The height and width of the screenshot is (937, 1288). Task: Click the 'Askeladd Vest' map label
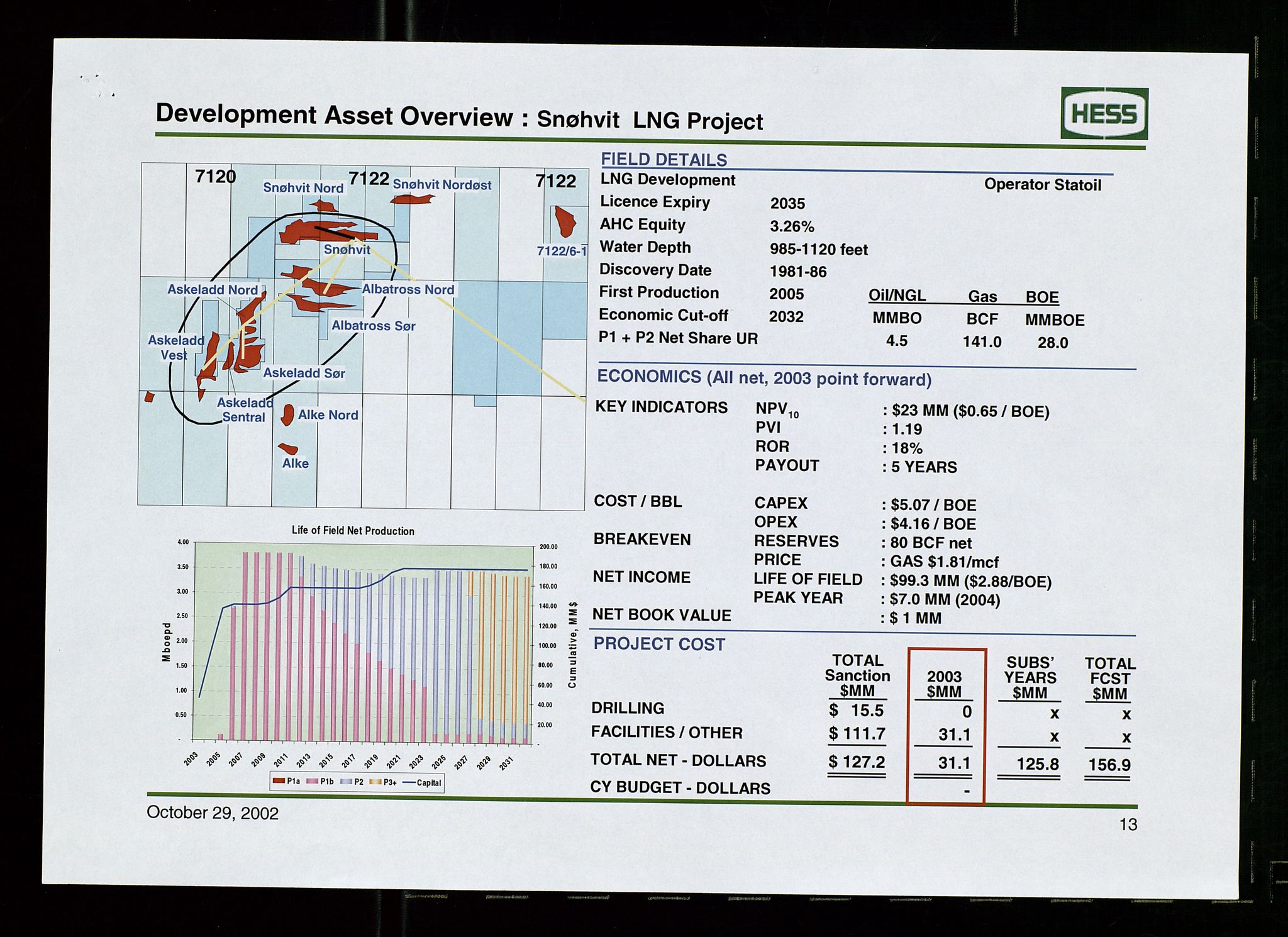click(x=175, y=347)
